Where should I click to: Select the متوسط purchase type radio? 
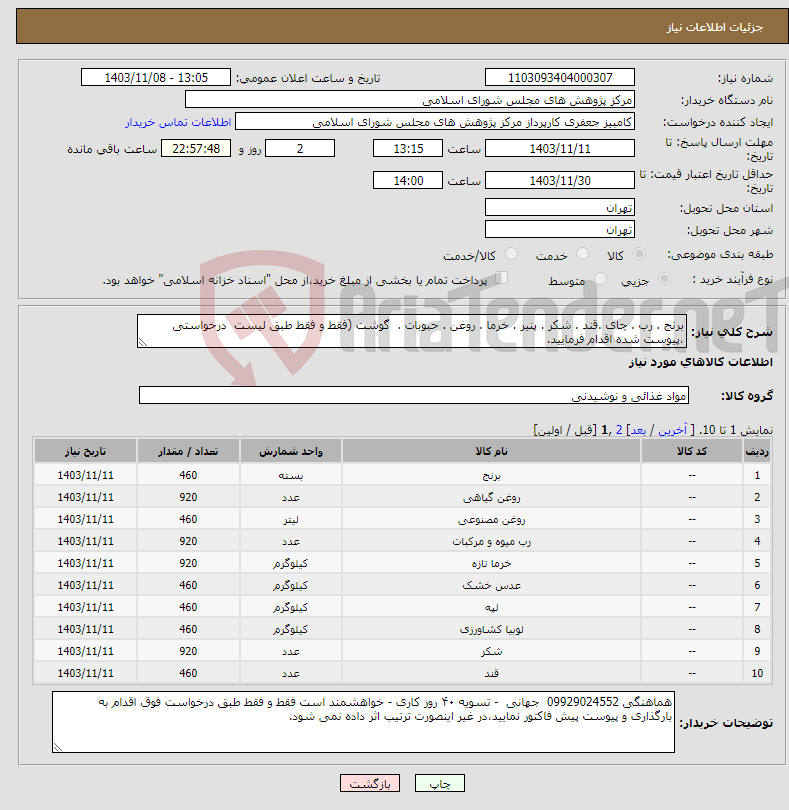pyautogui.click(x=600, y=279)
